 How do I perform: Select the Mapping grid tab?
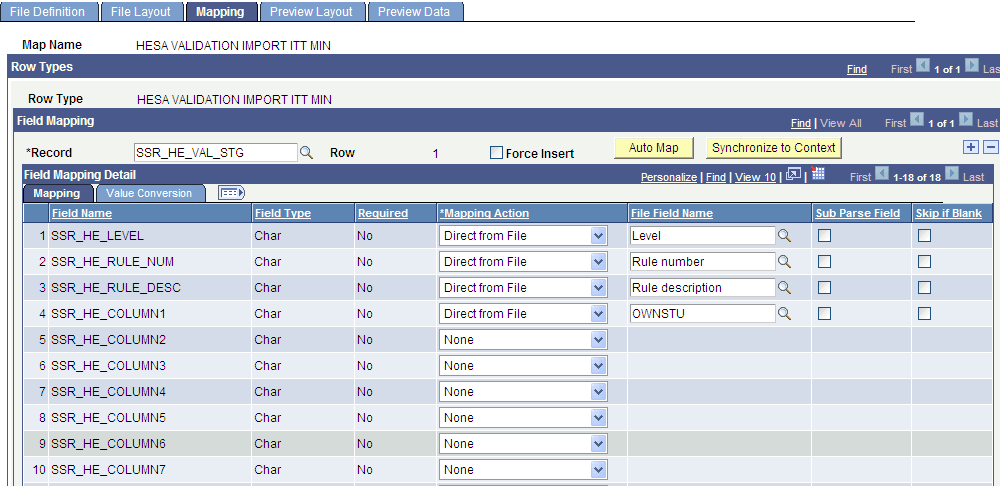pos(57,193)
